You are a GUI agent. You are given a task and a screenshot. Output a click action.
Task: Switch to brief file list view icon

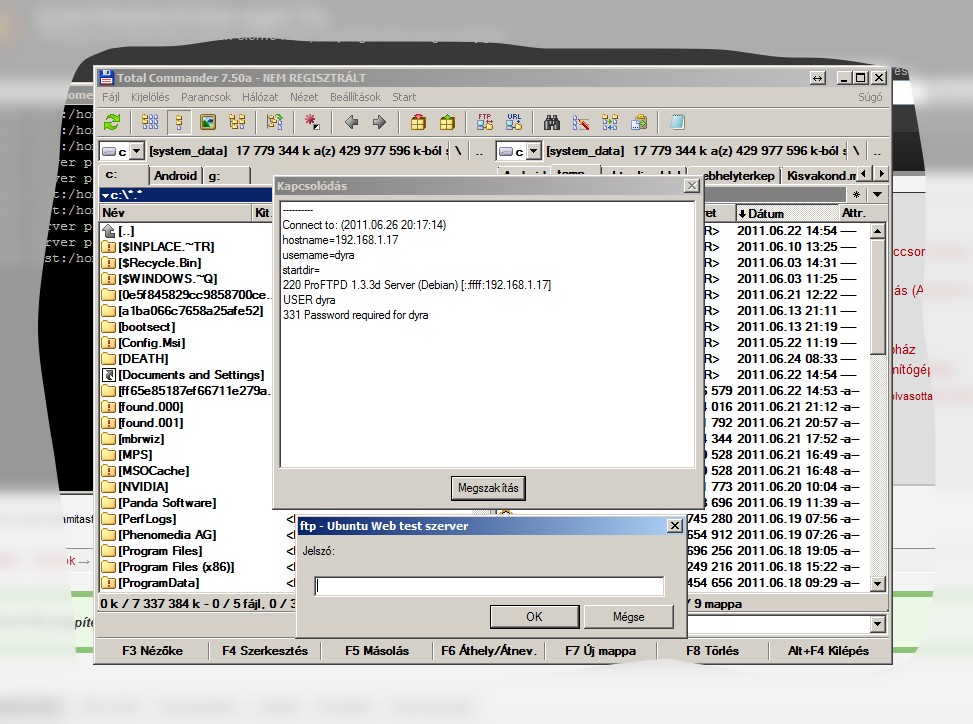pyautogui.click(x=150, y=122)
